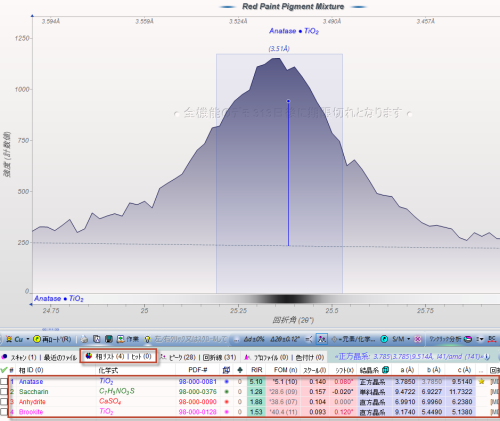
Task: Click the RIR value 5.10 cell
Action: (256, 382)
